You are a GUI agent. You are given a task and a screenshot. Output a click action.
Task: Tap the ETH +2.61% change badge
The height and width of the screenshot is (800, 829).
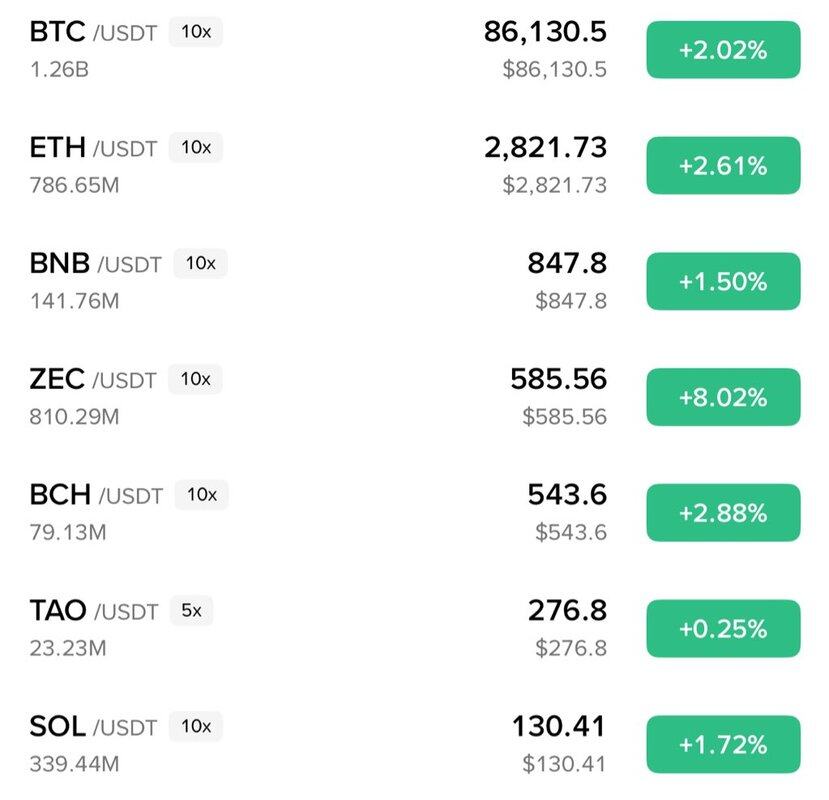click(x=723, y=166)
